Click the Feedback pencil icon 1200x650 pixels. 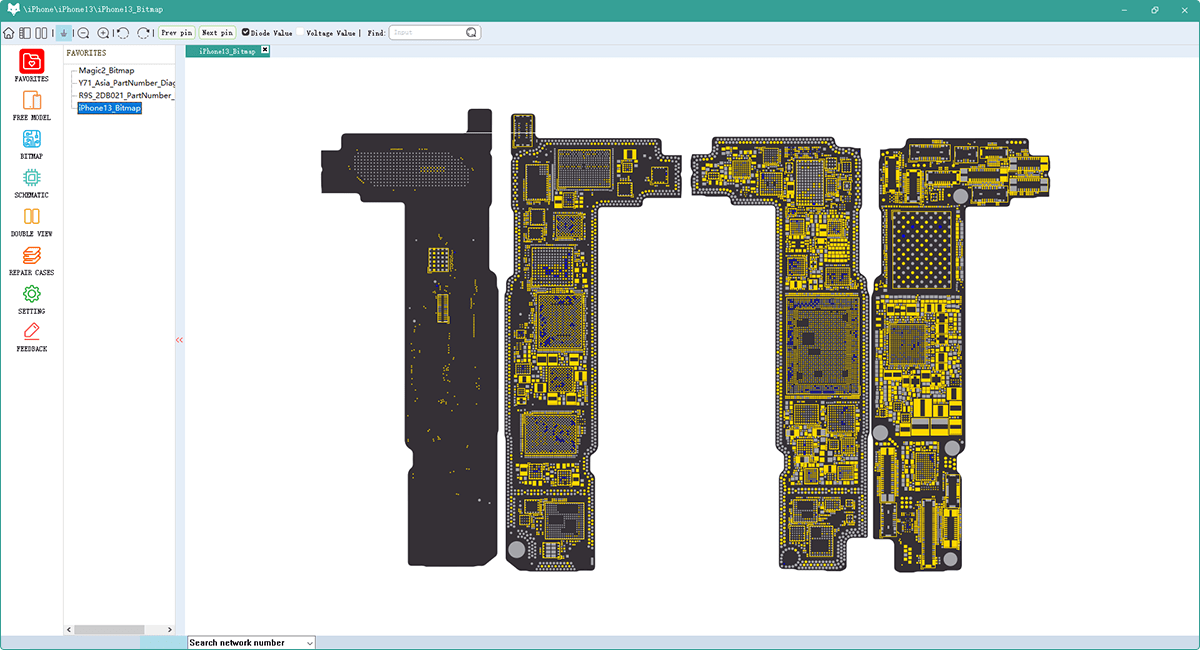click(31, 332)
